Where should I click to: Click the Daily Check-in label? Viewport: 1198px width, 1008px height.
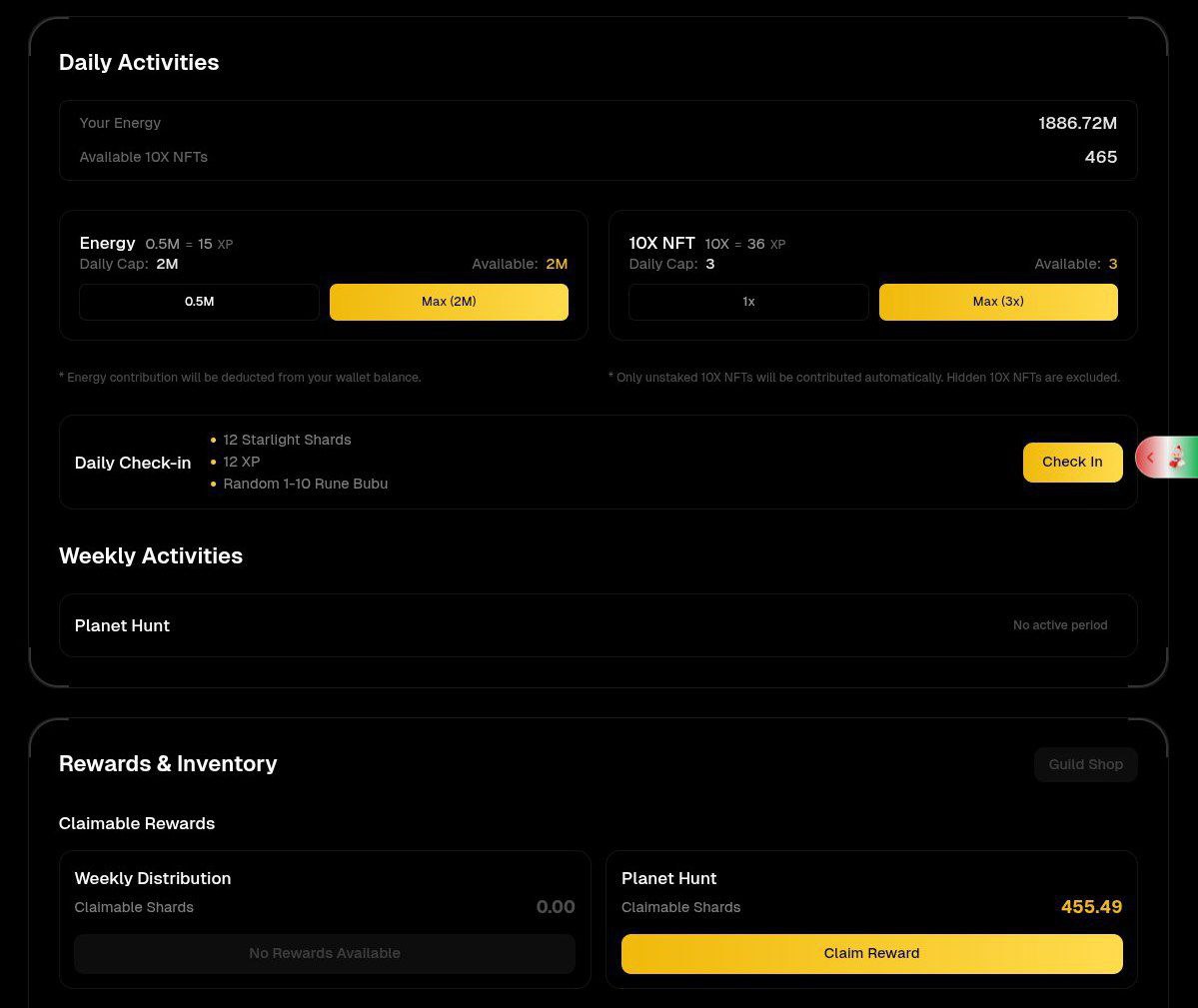(x=132, y=463)
